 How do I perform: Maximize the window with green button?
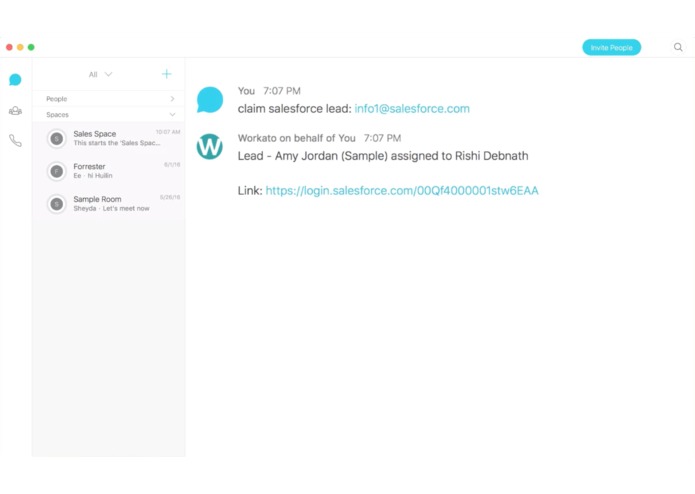click(31, 47)
